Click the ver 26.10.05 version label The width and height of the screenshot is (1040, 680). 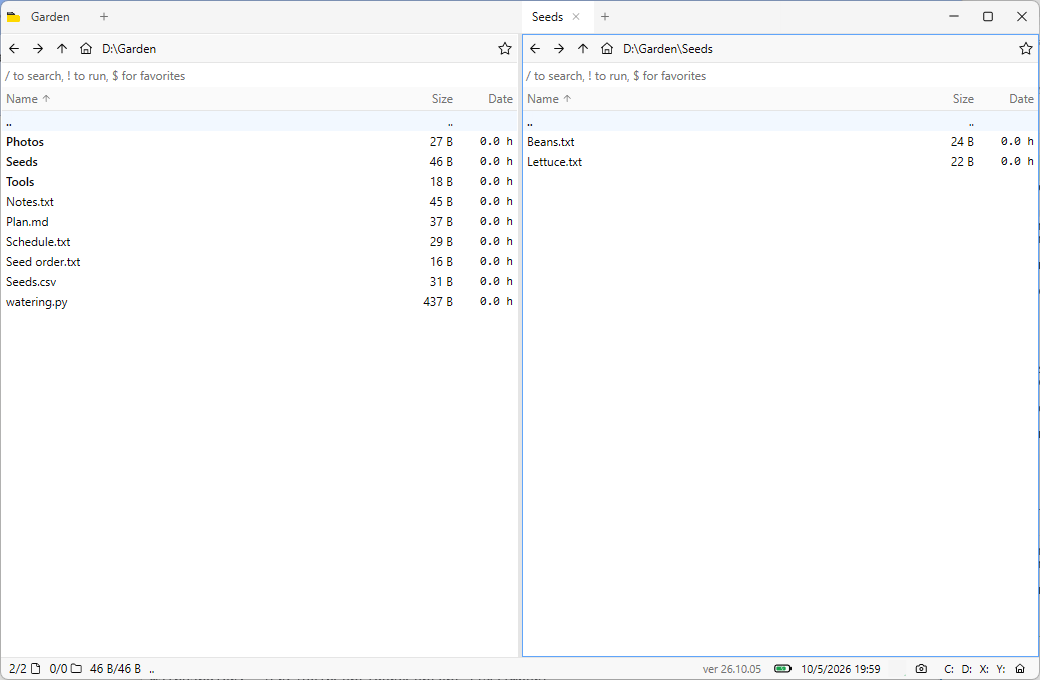[x=732, y=669]
